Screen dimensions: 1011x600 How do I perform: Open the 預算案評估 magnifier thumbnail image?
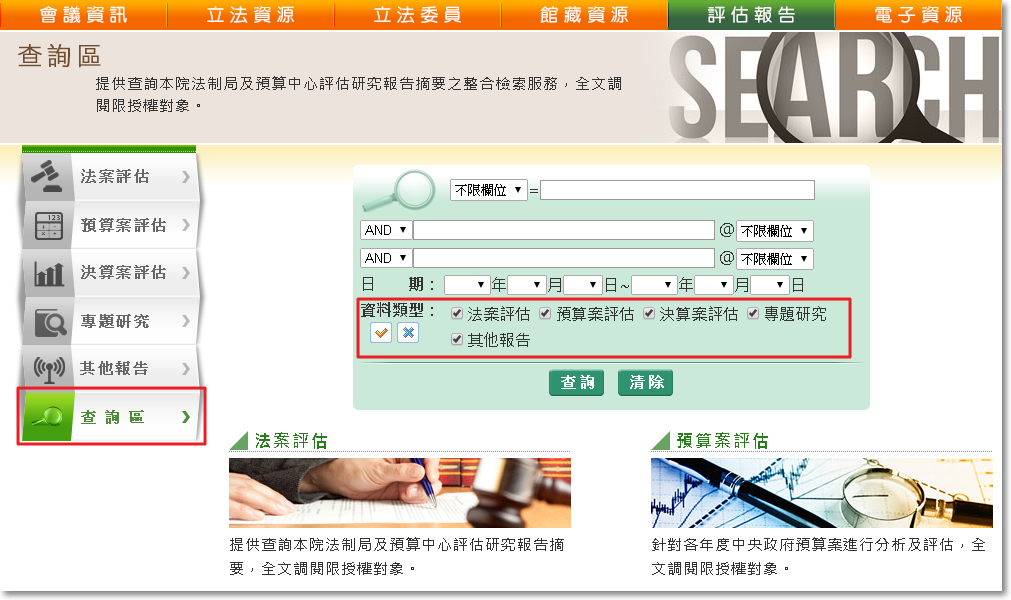[x=821, y=493]
